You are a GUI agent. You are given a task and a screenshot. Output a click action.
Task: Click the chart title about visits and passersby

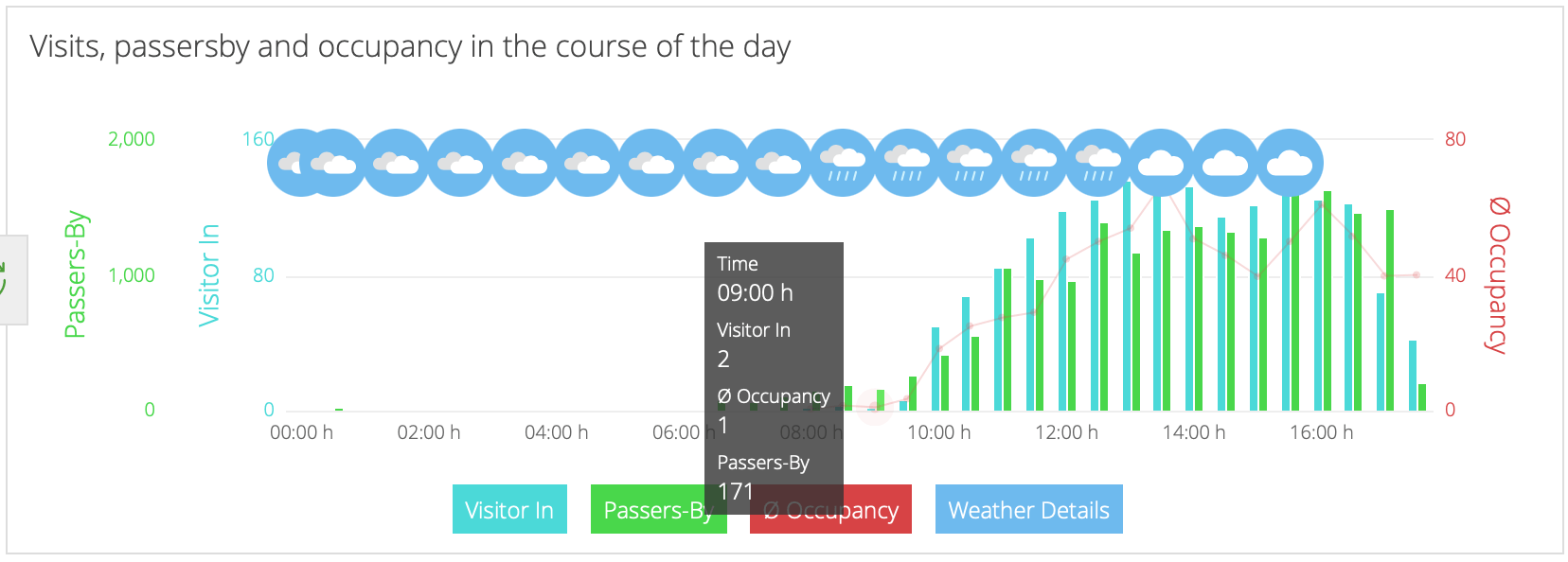(410, 46)
